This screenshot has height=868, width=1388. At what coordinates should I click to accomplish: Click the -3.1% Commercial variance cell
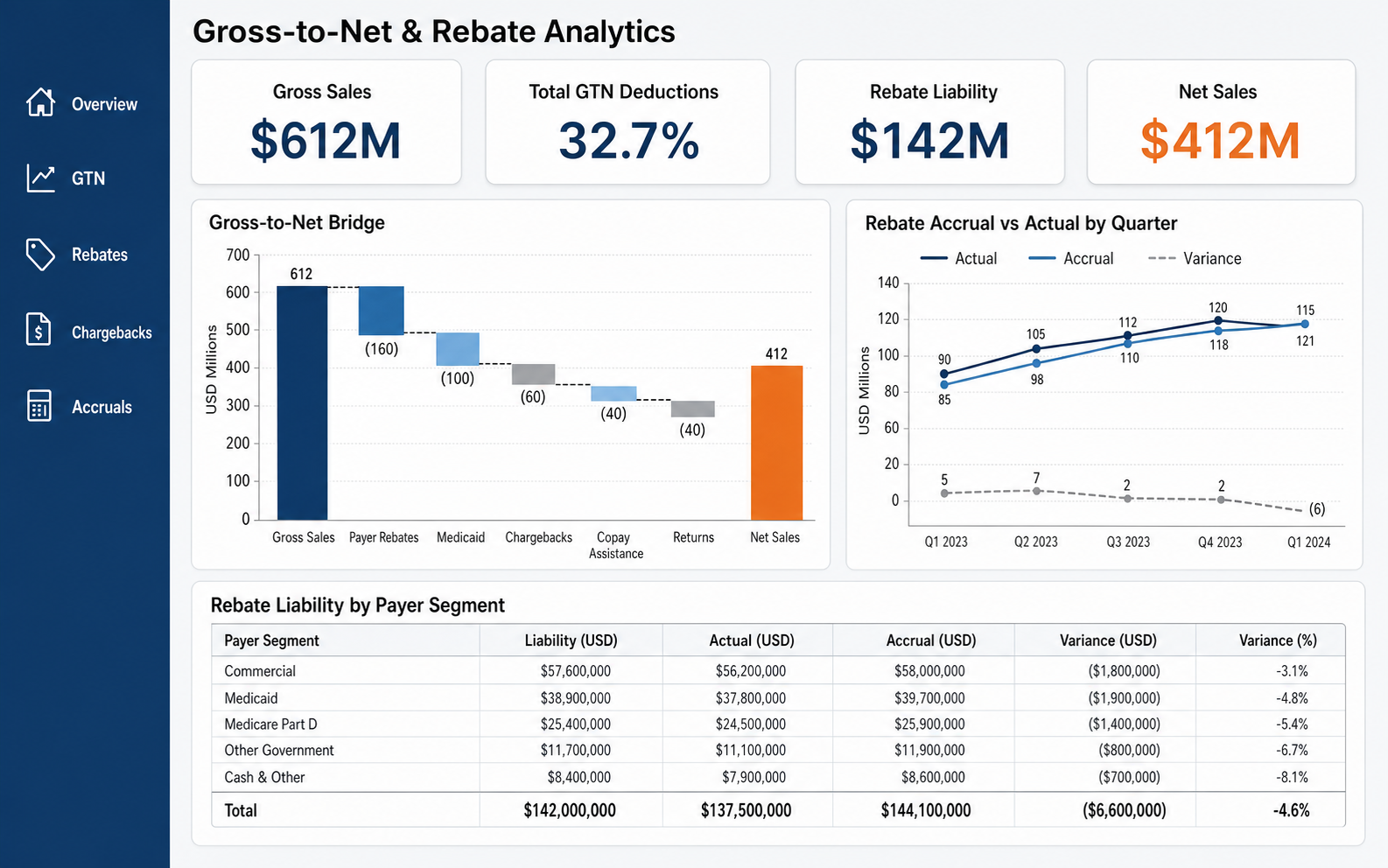(x=1293, y=671)
